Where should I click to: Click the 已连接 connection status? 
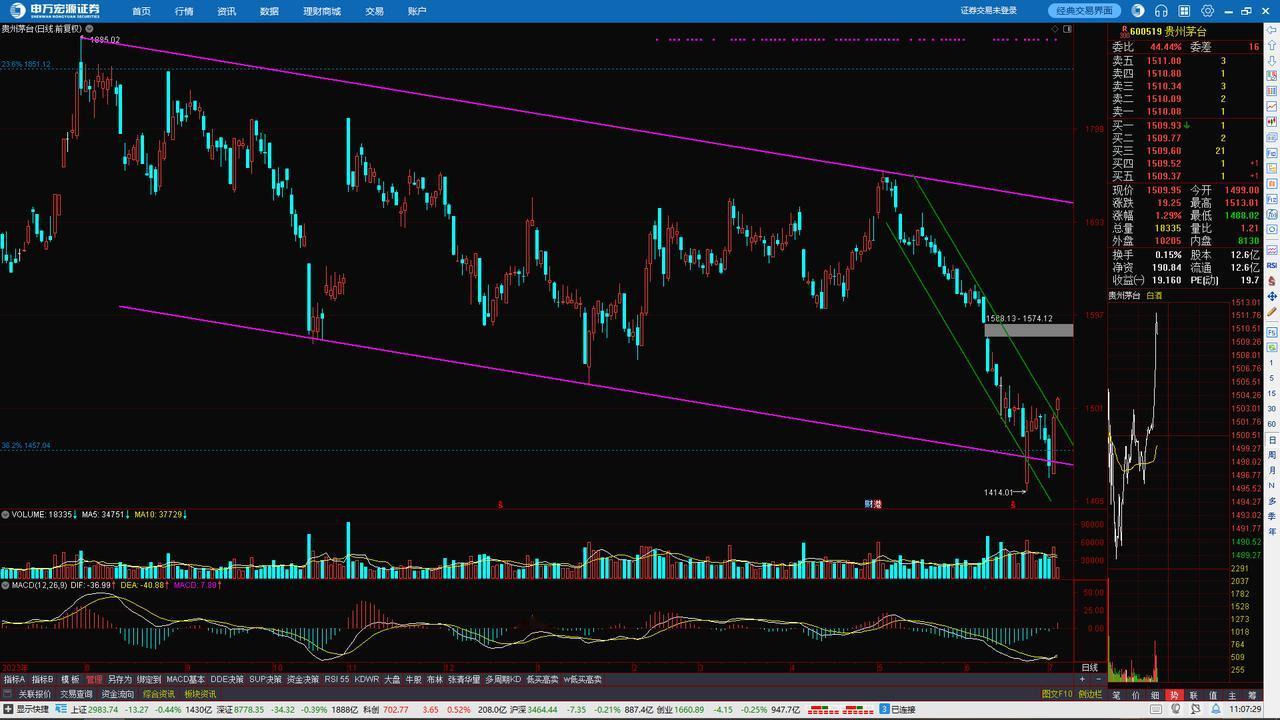point(903,709)
